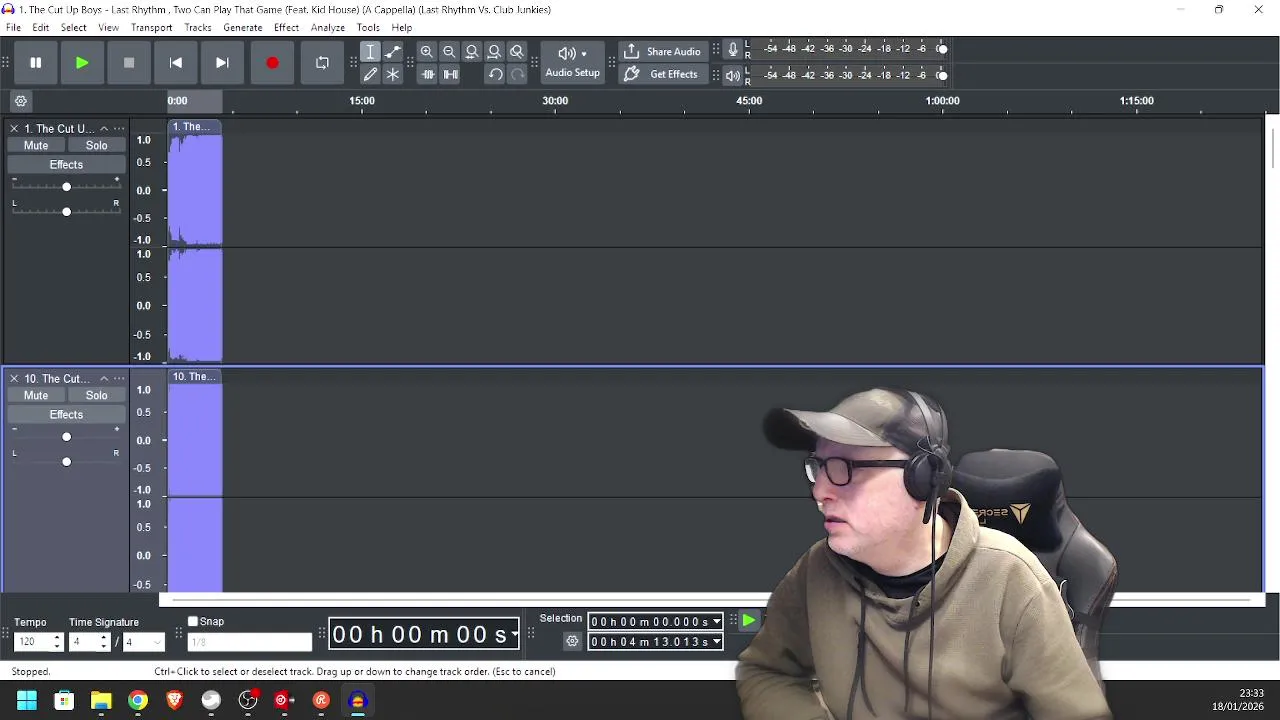
Task: Open the Generate menu
Action: [x=243, y=28]
